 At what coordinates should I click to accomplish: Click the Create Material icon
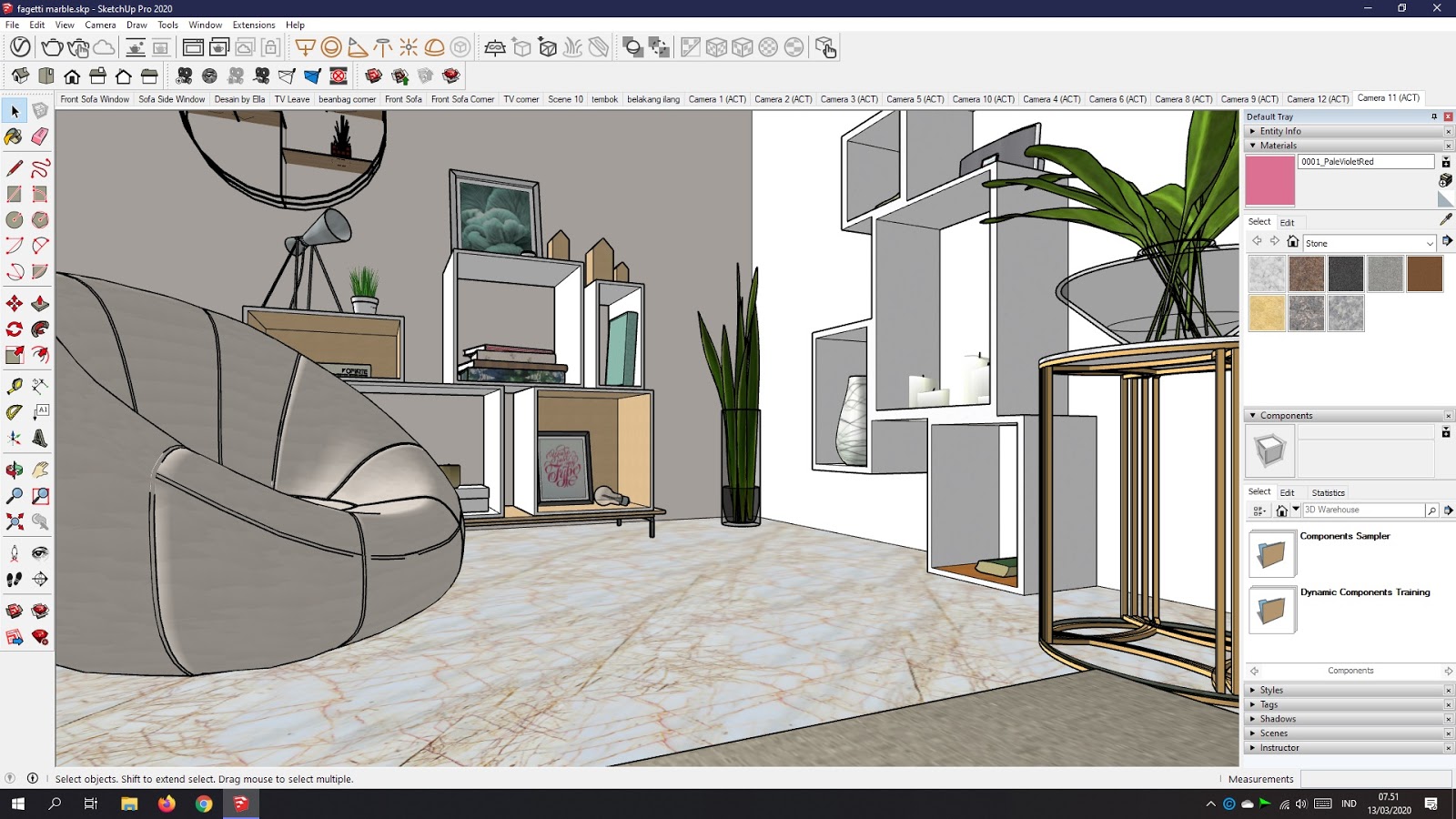coord(1445,180)
